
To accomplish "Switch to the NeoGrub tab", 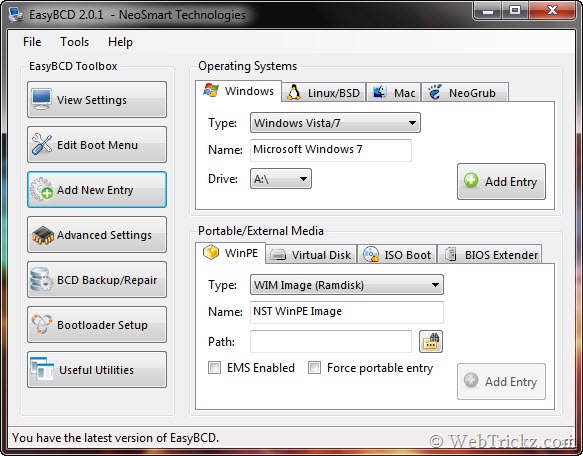I will (x=465, y=93).
